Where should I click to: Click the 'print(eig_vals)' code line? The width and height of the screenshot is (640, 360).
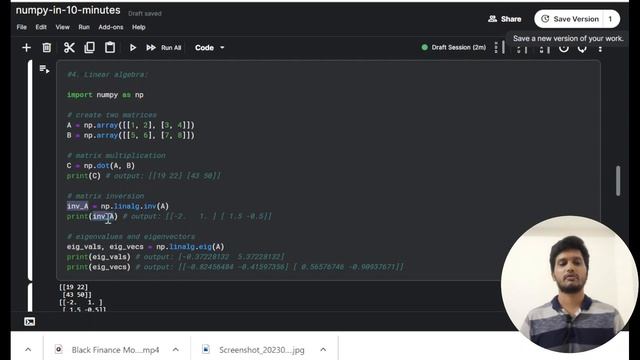click(98, 257)
